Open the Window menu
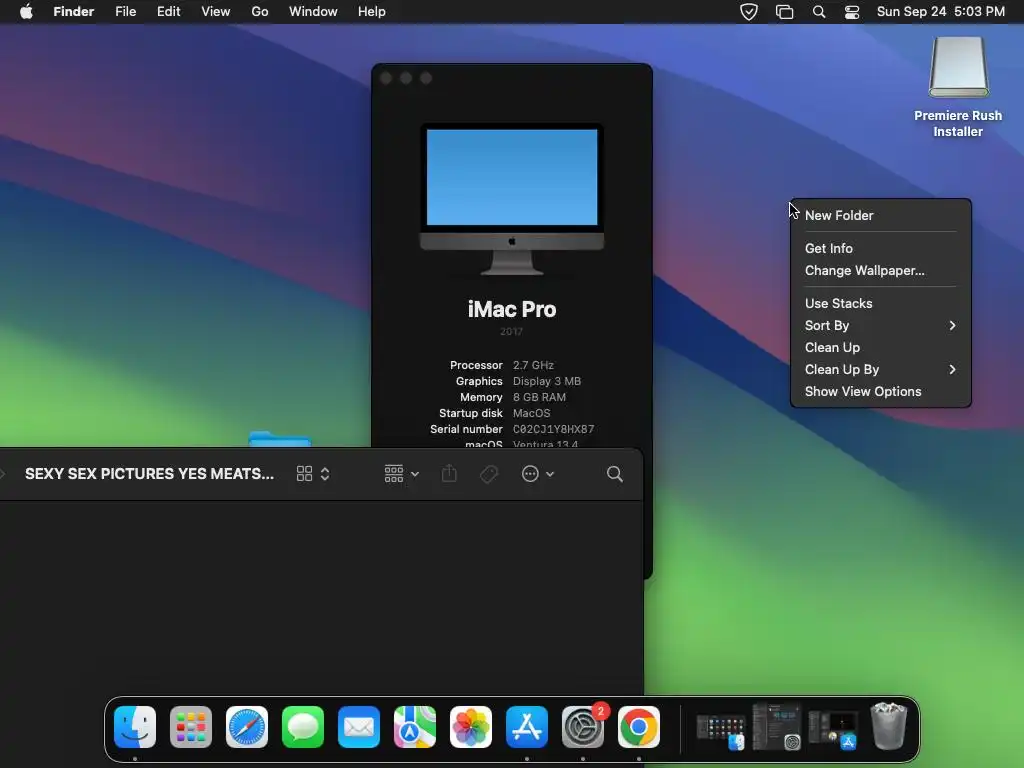This screenshot has width=1024, height=768. pyautogui.click(x=313, y=12)
